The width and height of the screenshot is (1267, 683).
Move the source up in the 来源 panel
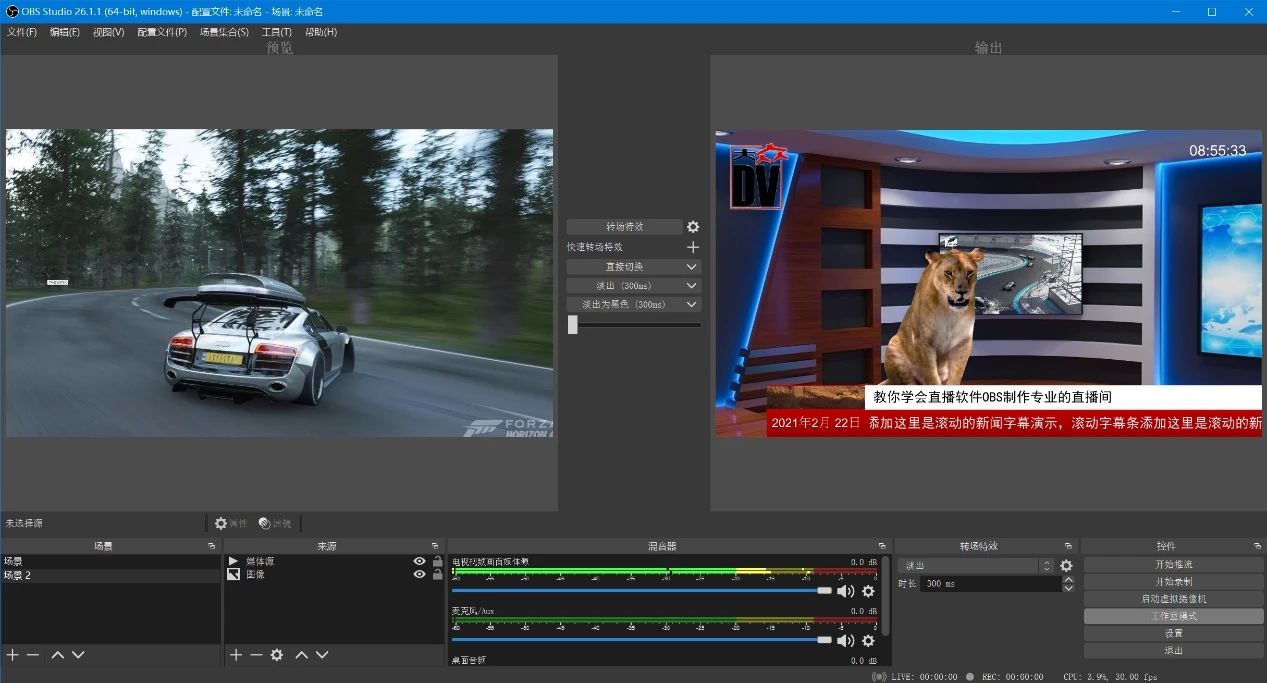[x=301, y=655]
